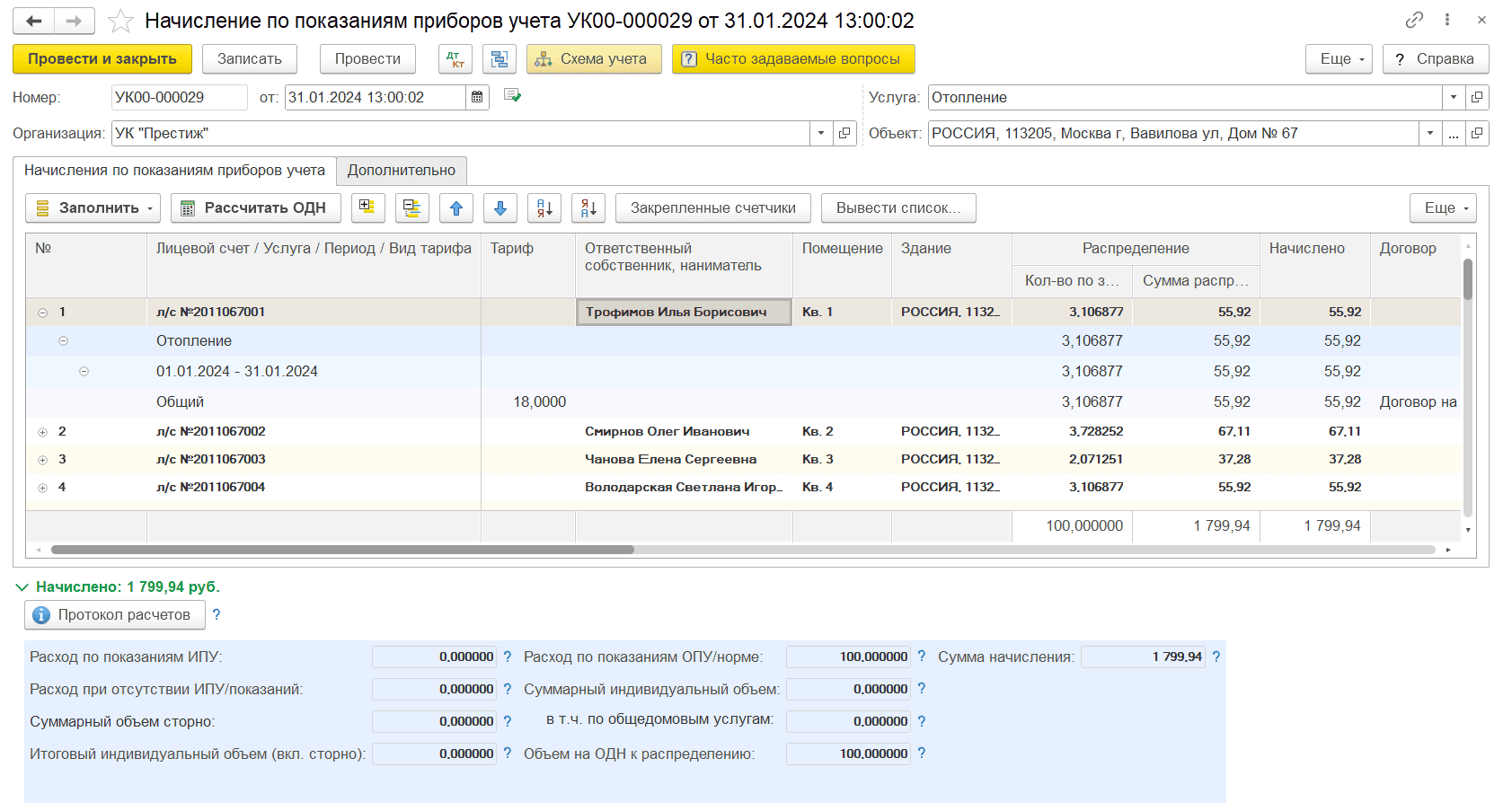1512x811 pixels.
Task: Open the calendar date picker icon
Action: click(477, 97)
